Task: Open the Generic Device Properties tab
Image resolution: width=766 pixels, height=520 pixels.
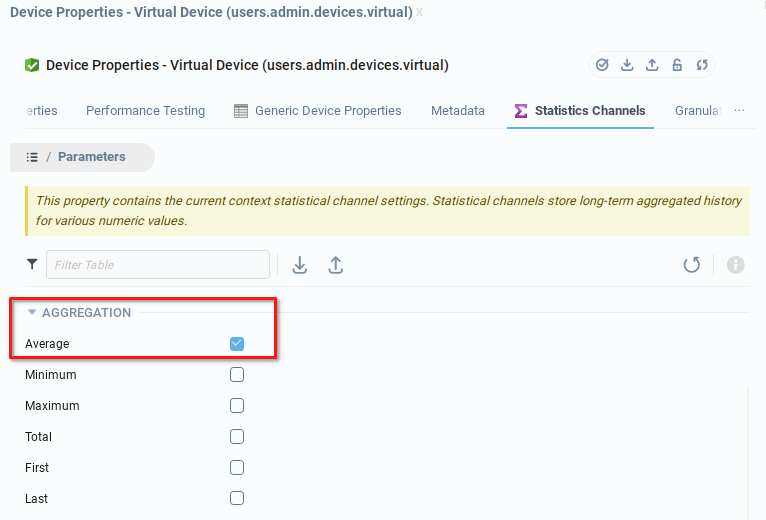Action: 318,111
